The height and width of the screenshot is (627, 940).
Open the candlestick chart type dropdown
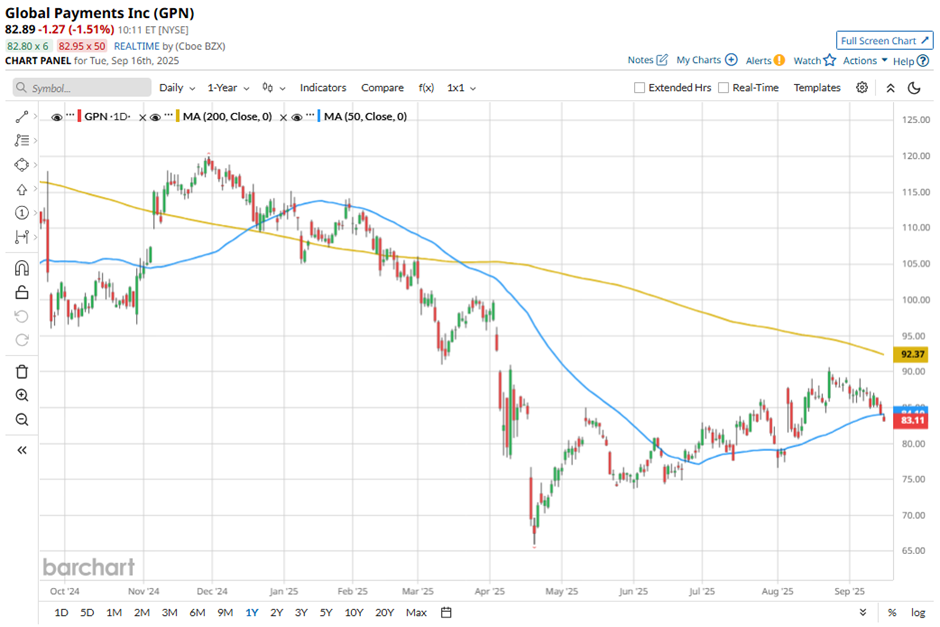coord(273,88)
